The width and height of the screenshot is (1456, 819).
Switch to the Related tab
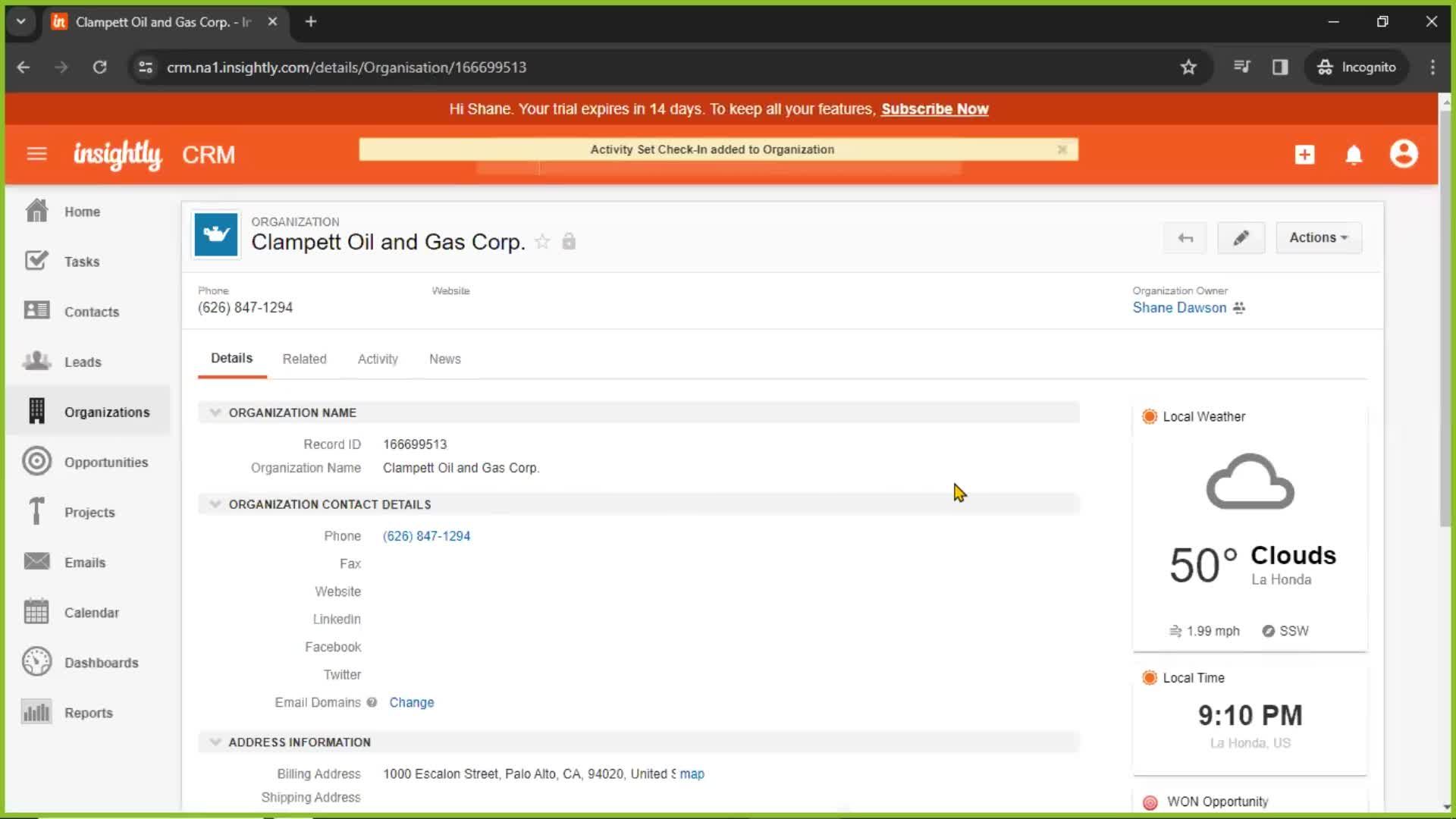point(304,358)
